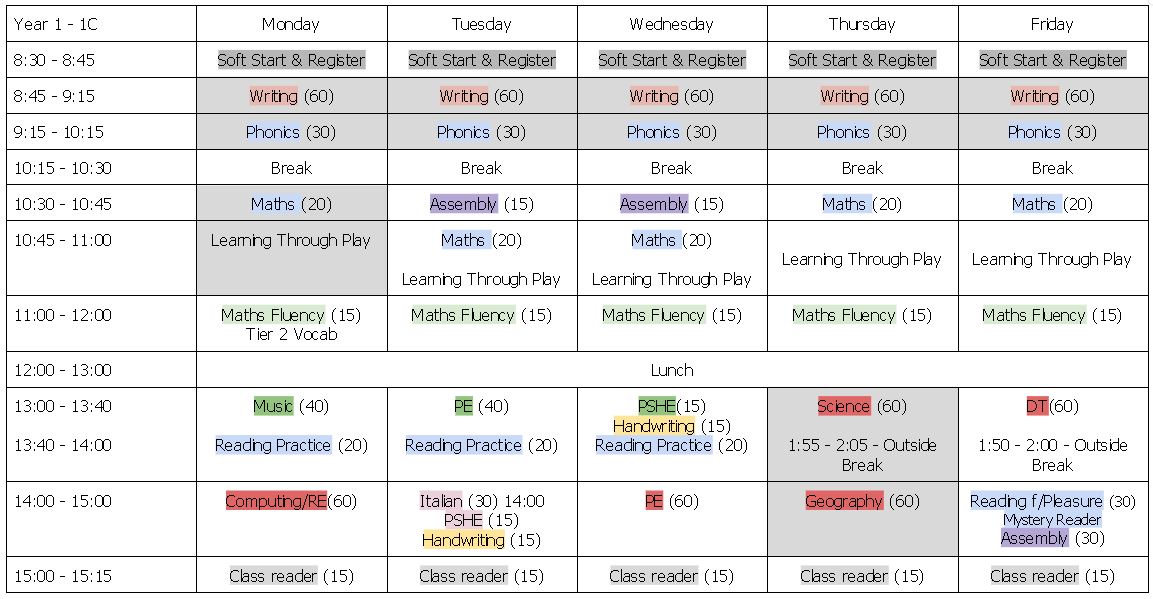
Task: Select Thursday's 1:55 - 2:05 Outside Break
Action: click(x=862, y=455)
